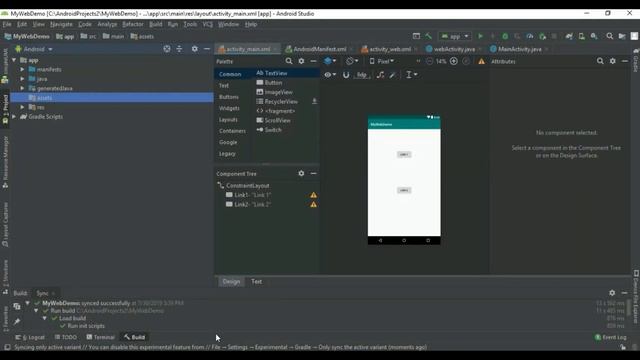Toggle Autoconnect magnet in design toolbar
This screenshot has height=360, width=640.
pyautogui.click(x=346, y=75)
